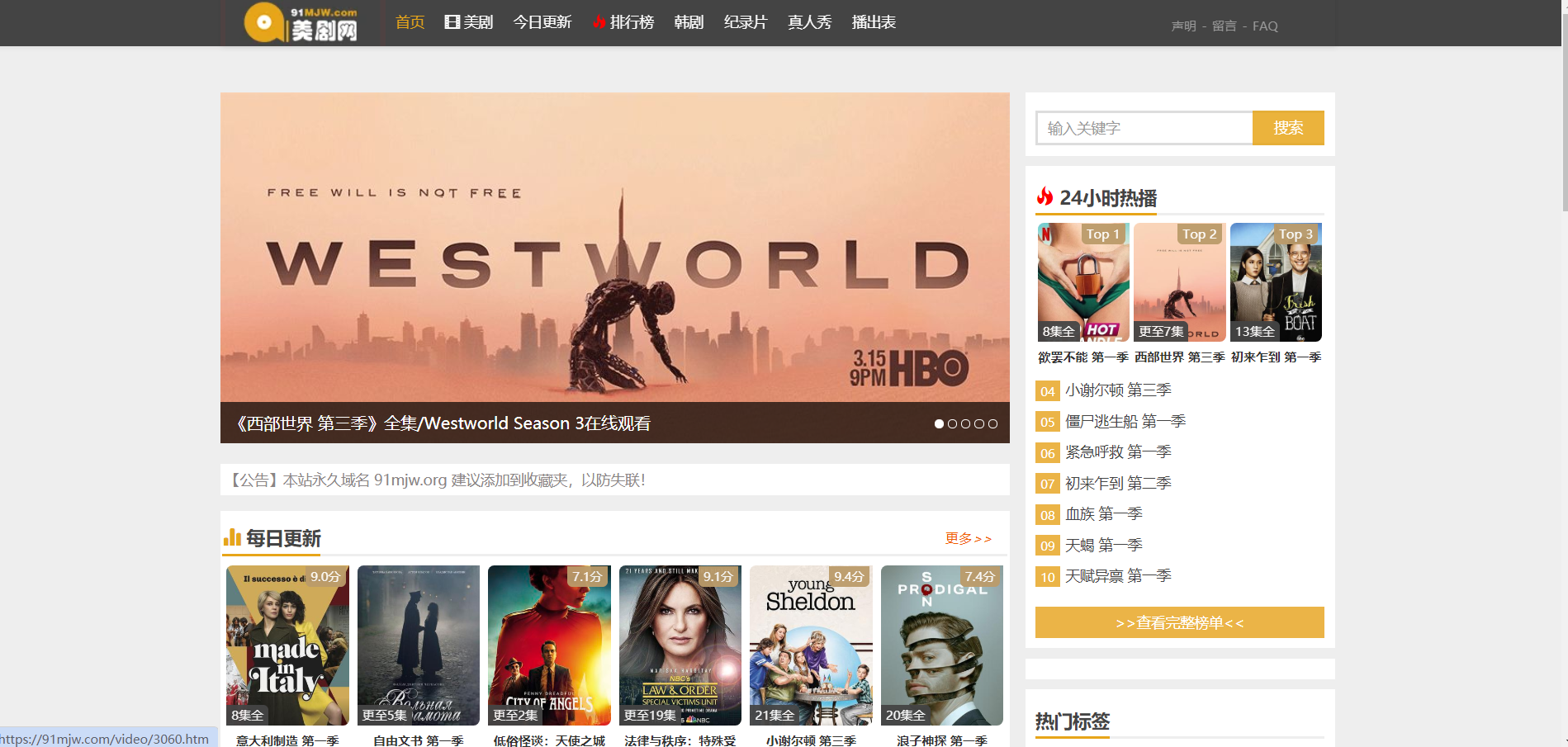
Task: Open ranked show 血族 第一季
Action: tap(1104, 513)
